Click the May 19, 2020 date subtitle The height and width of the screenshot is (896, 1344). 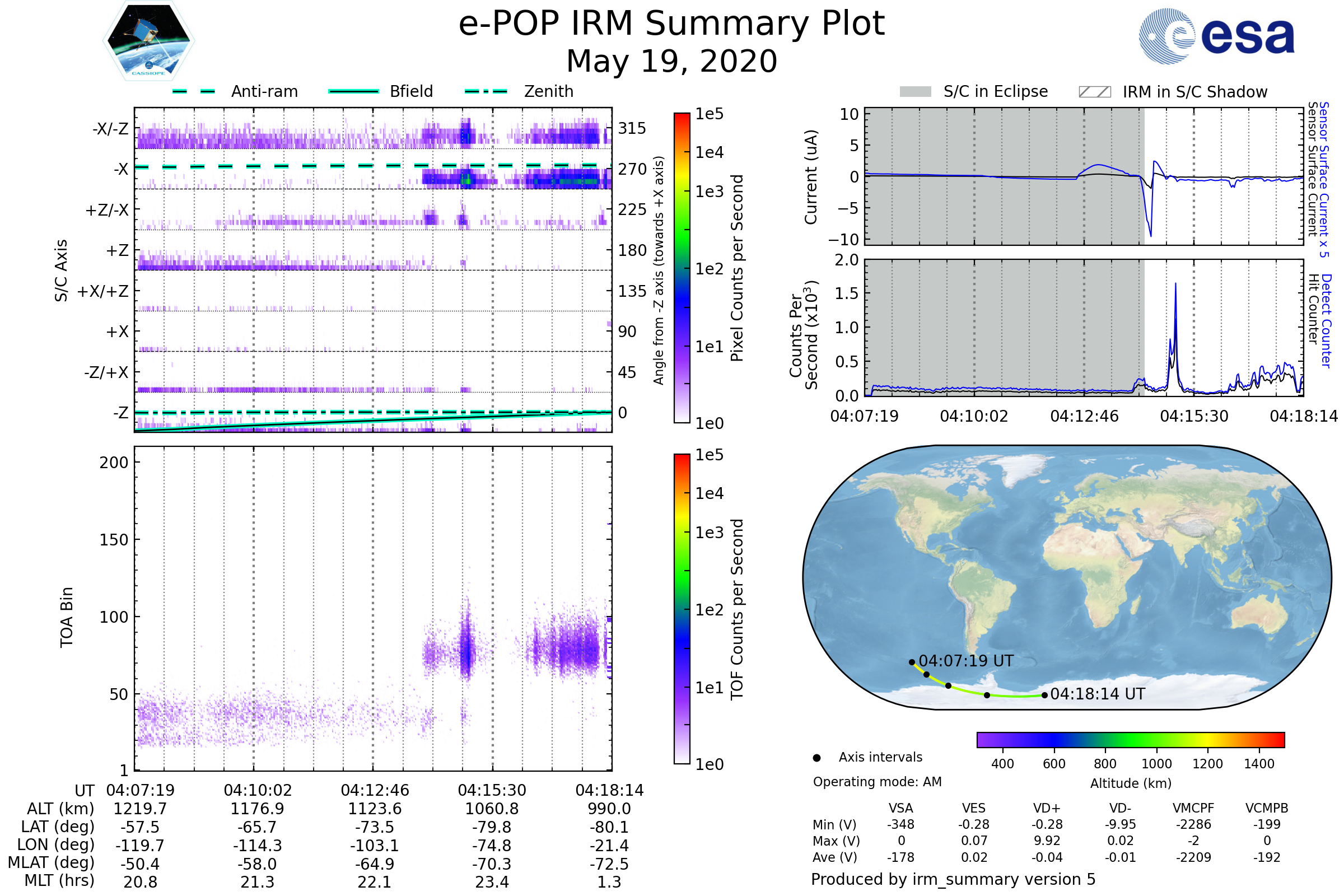pyautogui.click(x=671, y=61)
